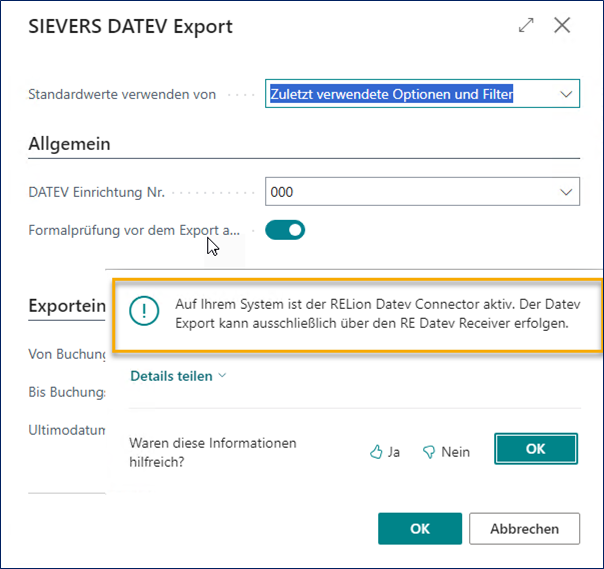
Task: Click the Ultimodatum field label
Action: [67, 429]
